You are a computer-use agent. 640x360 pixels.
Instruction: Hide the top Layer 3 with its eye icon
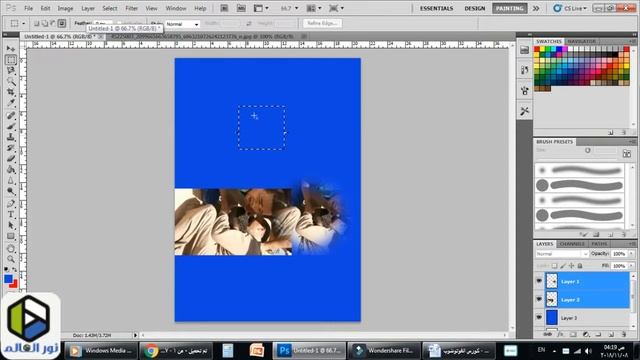click(x=539, y=281)
